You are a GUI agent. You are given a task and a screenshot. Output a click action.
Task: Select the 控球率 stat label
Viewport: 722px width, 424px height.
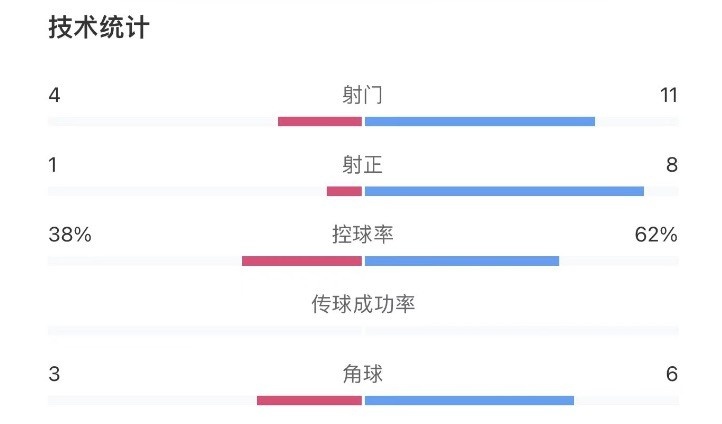click(x=363, y=234)
